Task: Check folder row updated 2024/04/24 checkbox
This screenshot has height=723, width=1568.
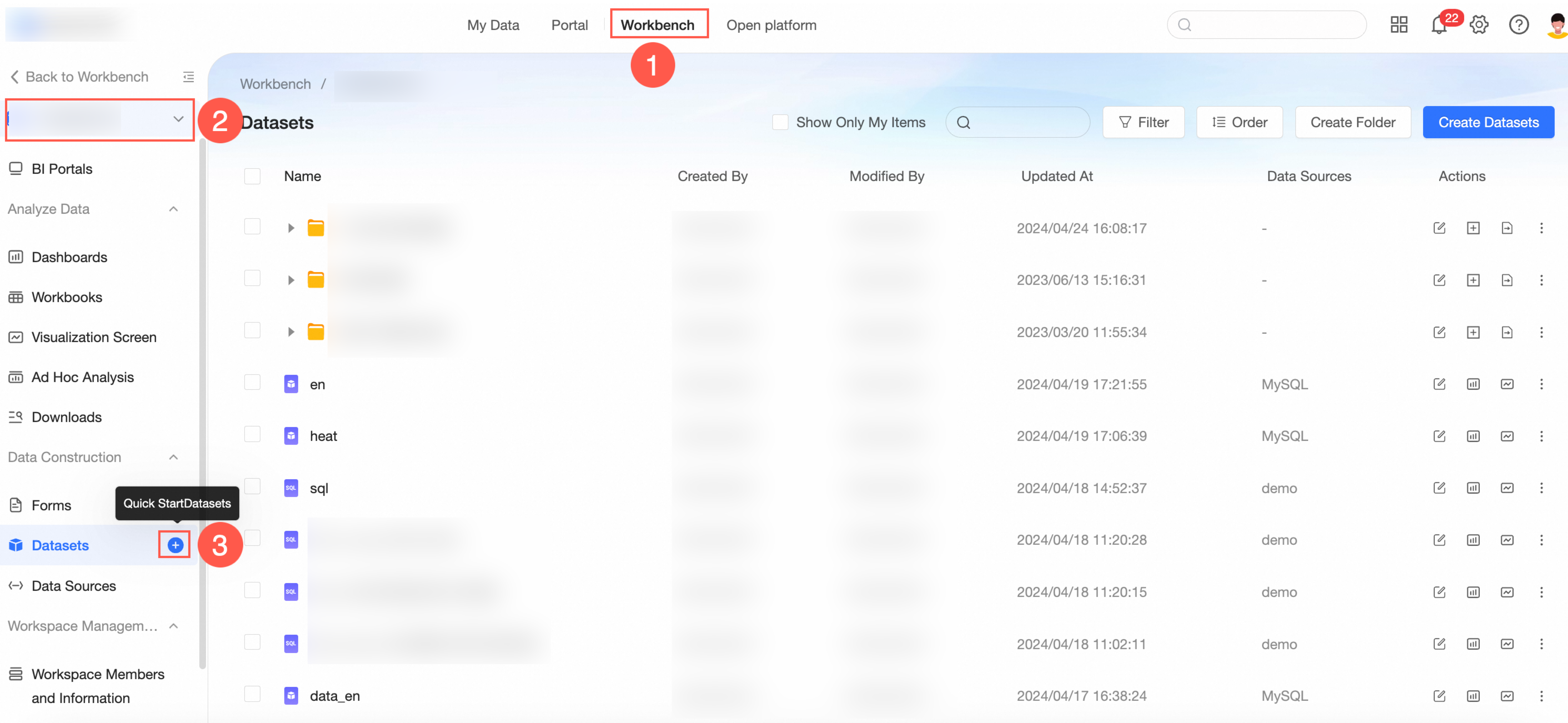Action: pyautogui.click(x=252, y=226)
